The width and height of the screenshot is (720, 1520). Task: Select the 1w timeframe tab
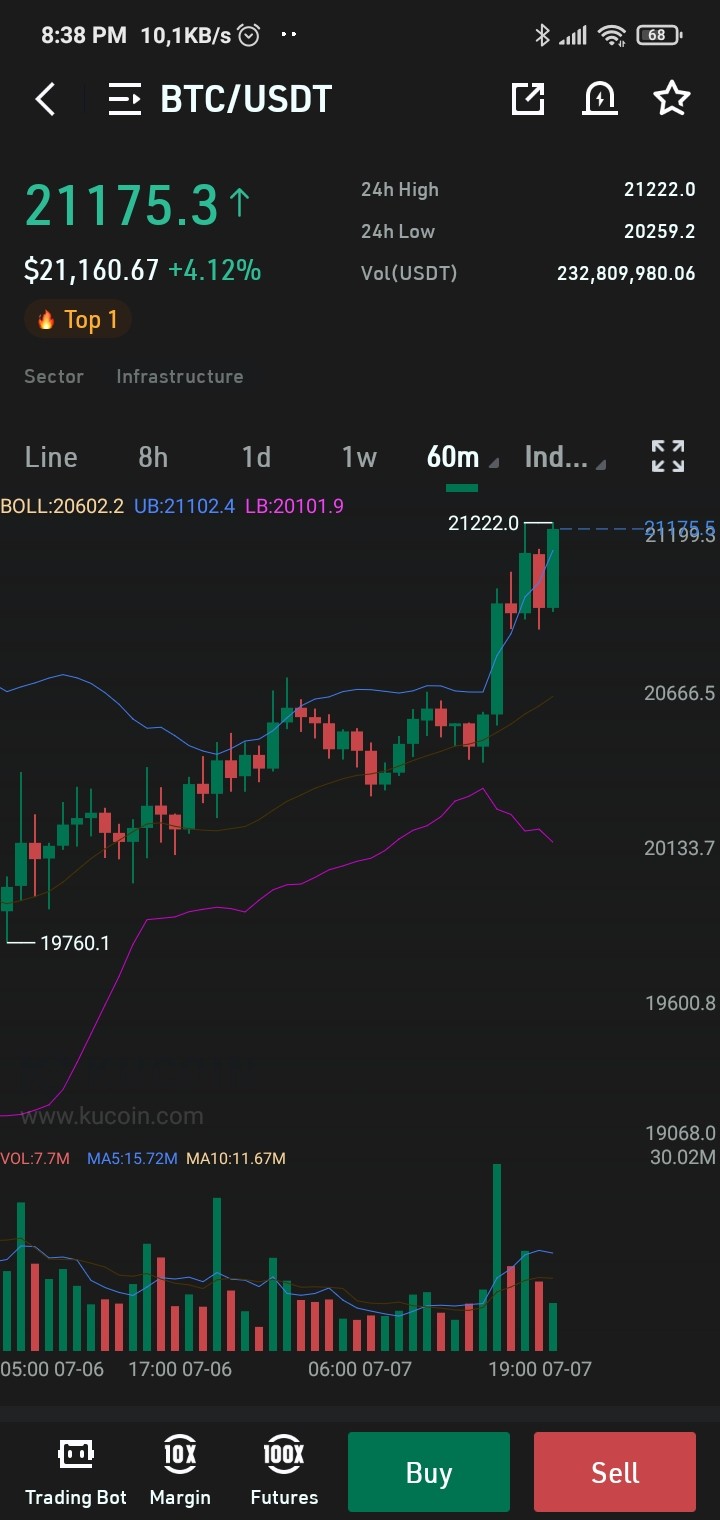pyautogui.click(x=359, y=457)
